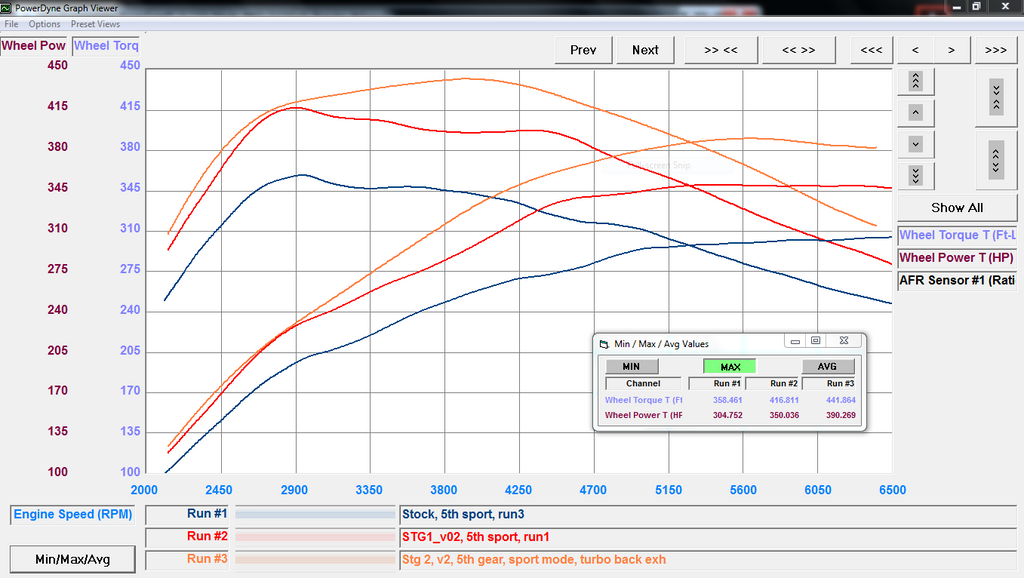1024x578 pixels.
Task: Jump left with the '<<<' button
Action: click(871, 50)
